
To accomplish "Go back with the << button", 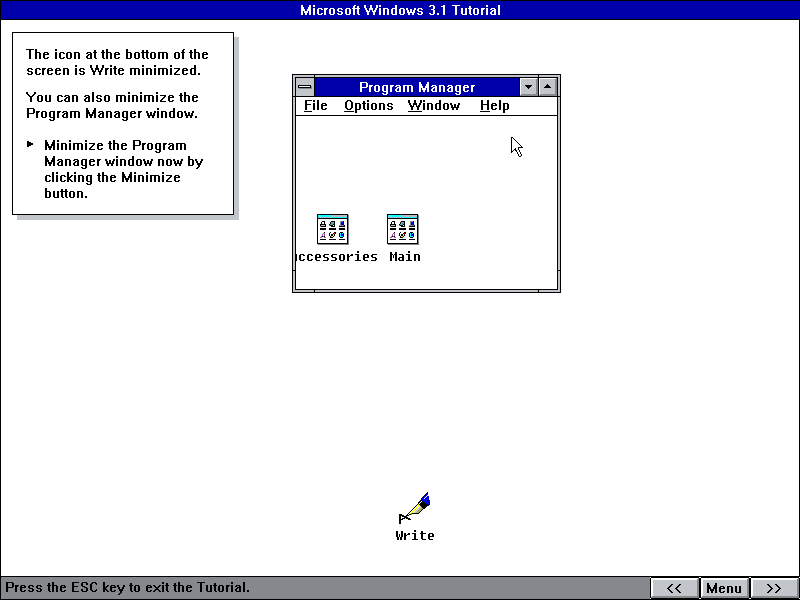I will tap(674, 588).
